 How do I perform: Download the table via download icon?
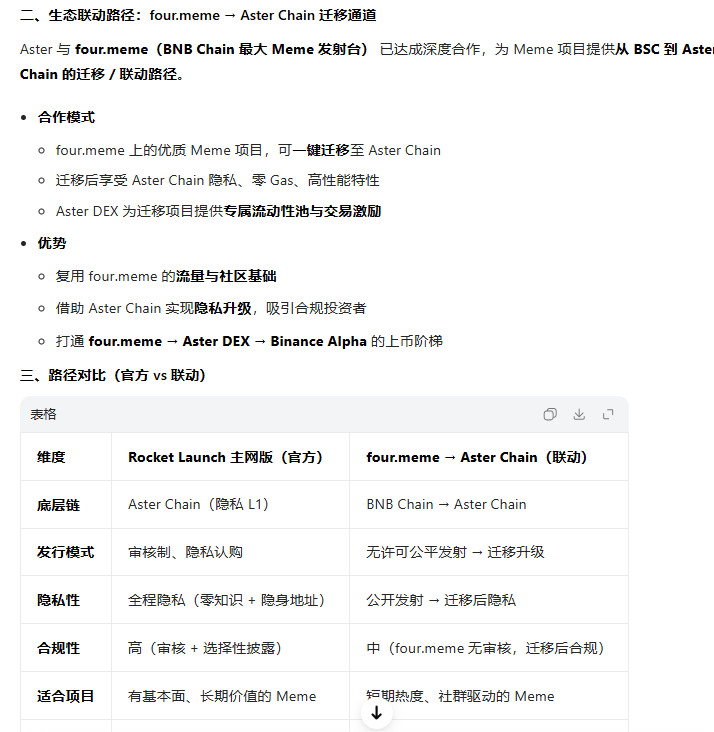pos(579,414)
